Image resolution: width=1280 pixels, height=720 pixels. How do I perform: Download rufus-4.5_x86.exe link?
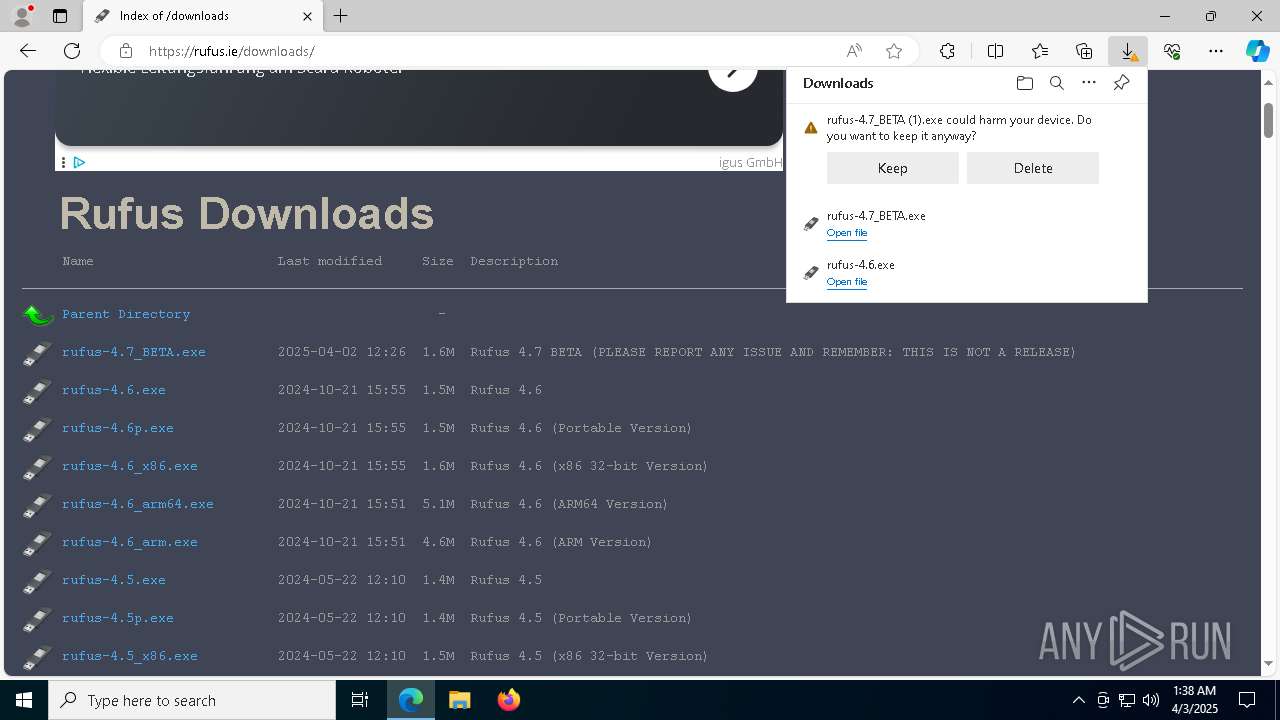[x=130, y=656]
